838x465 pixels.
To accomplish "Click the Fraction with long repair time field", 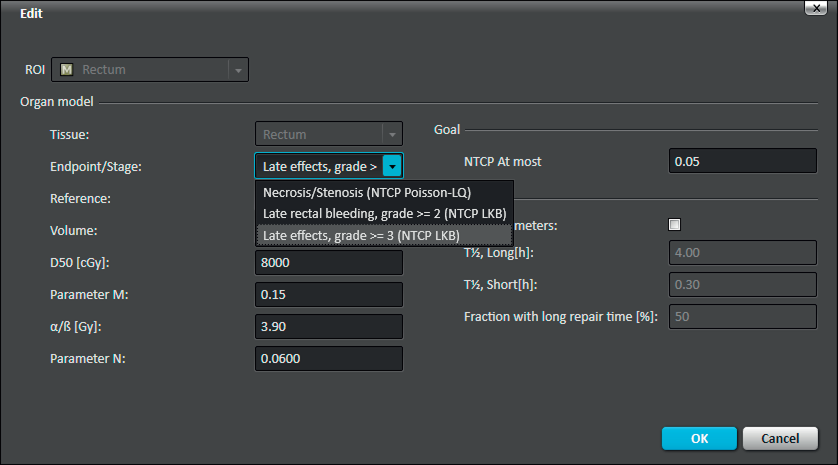I will [743, 316].
